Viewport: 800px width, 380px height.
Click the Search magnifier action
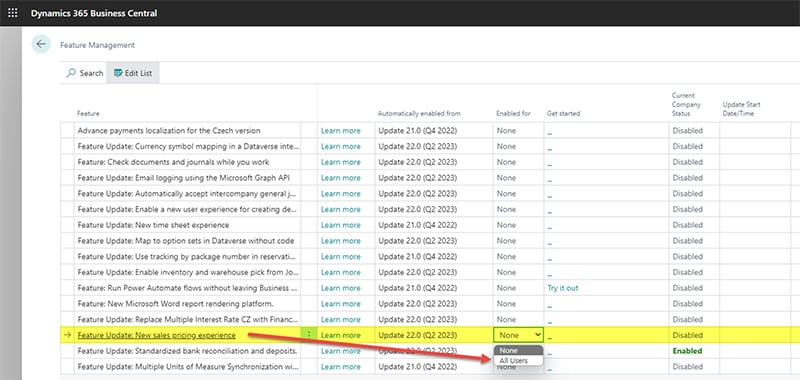click(85, 73)
